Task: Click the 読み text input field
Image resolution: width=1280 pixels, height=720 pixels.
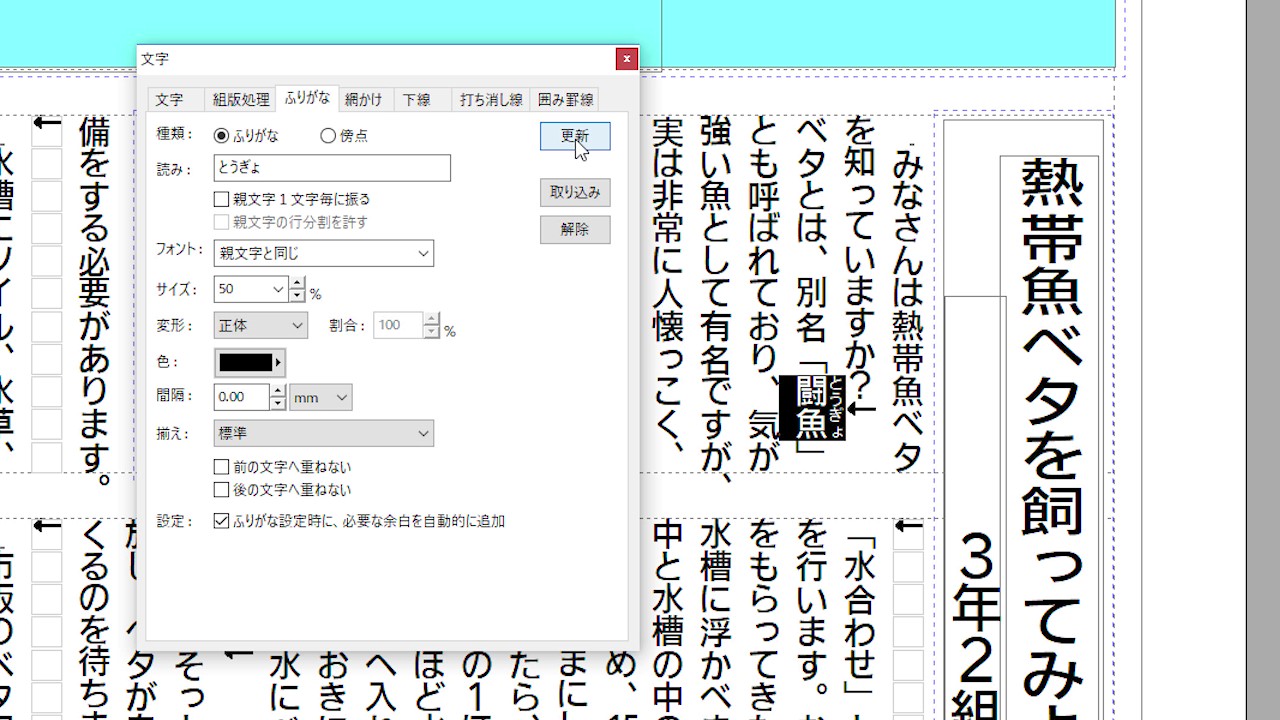Action: 332,168
